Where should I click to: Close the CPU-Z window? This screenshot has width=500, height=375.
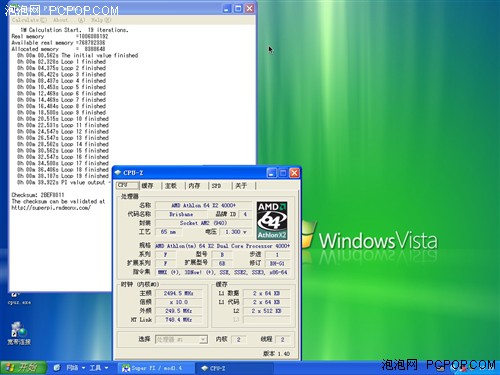pos(294,173)
